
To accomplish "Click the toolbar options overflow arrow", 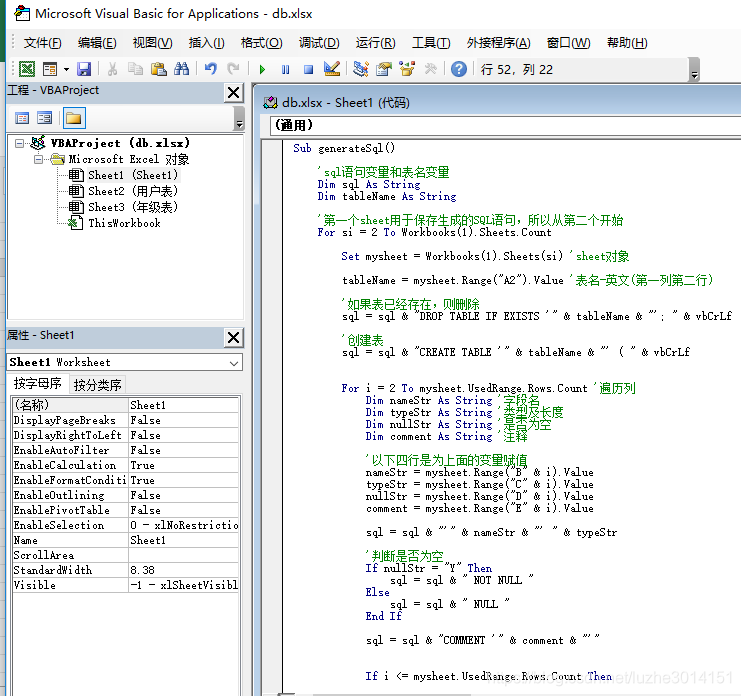I will tap(694, 70).
